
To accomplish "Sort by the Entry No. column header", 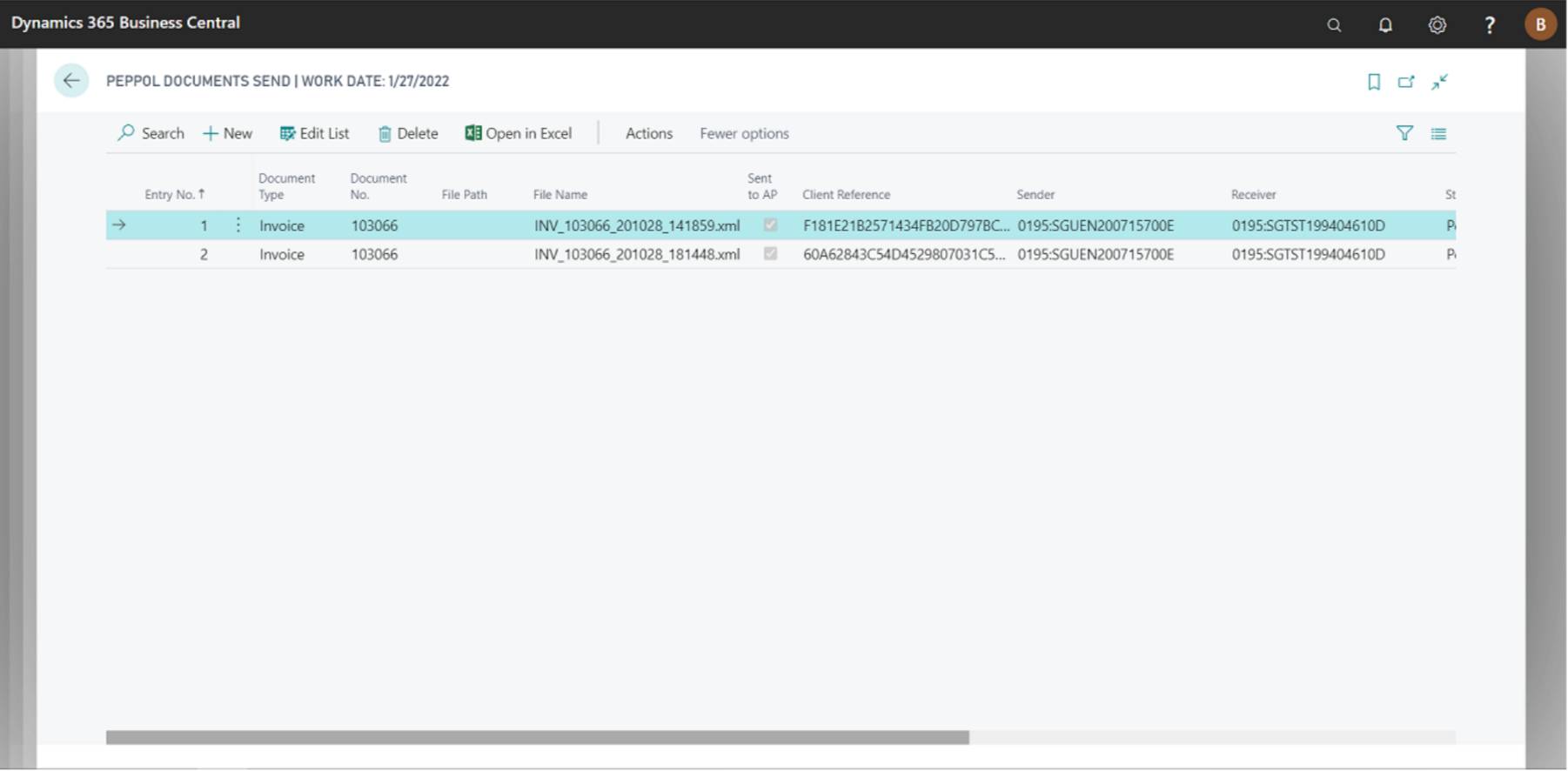I will (175, 195).
